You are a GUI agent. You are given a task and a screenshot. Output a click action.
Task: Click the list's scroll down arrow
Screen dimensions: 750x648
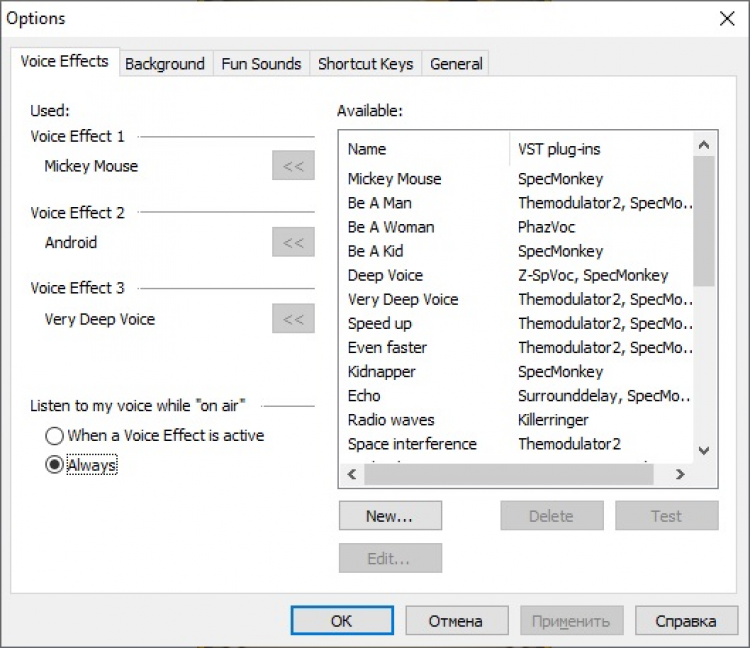[x=705, y=451]
